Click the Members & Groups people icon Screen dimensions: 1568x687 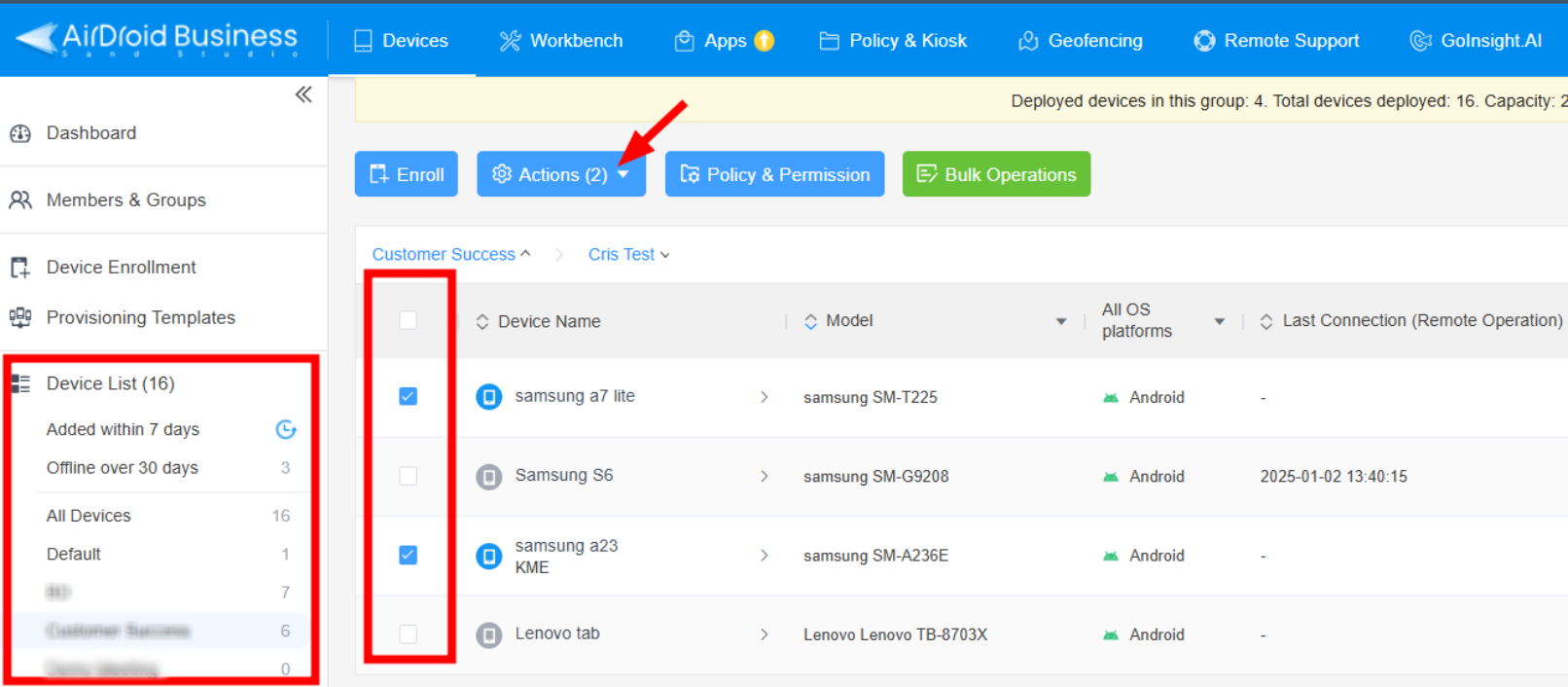(20, 200)
